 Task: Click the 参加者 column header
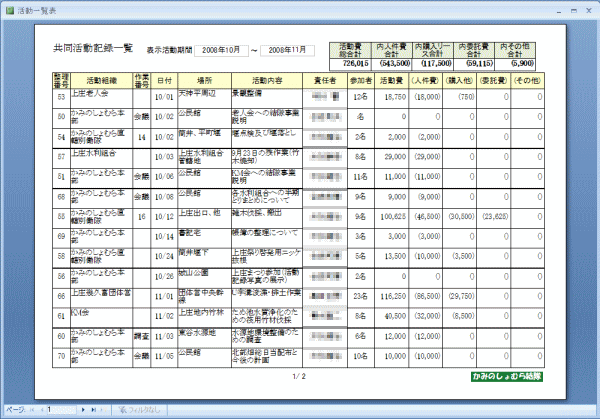pyautogui.click(x=364, y=79)
